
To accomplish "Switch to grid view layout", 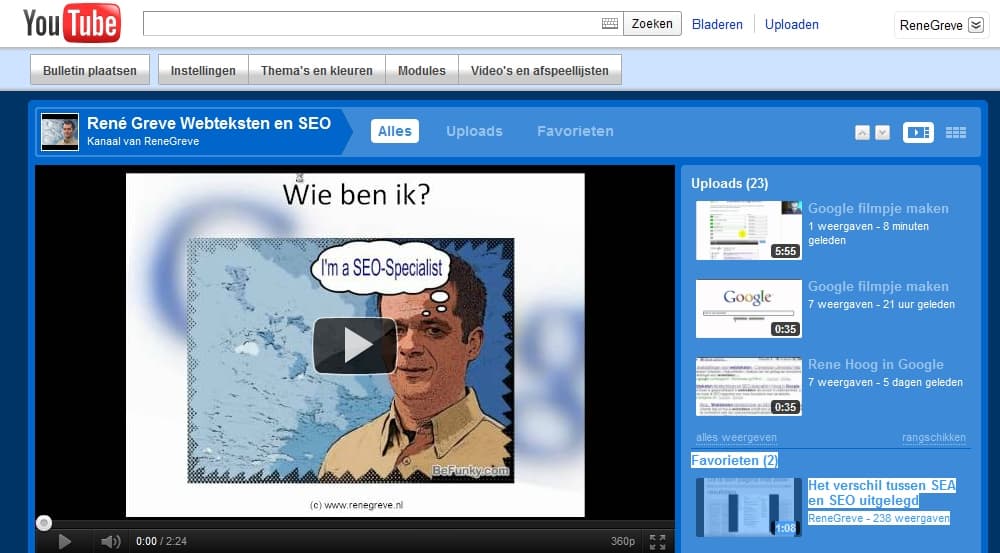I will [955, 132].
